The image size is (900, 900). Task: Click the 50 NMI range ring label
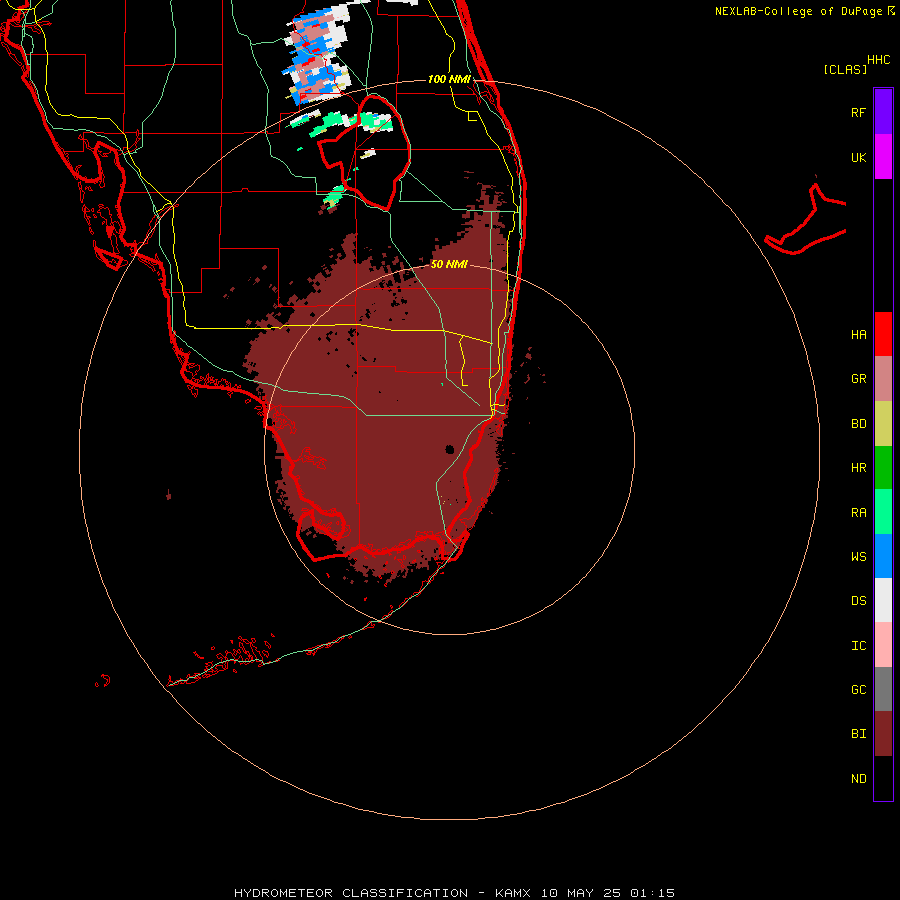(x=449, y=264)
